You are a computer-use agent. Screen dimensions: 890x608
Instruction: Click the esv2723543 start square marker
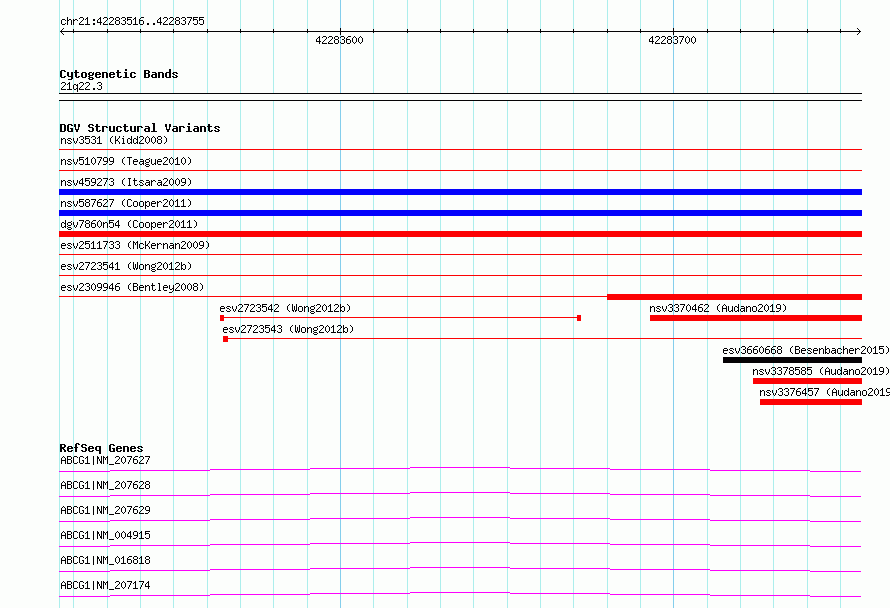(x=225, y=339)
